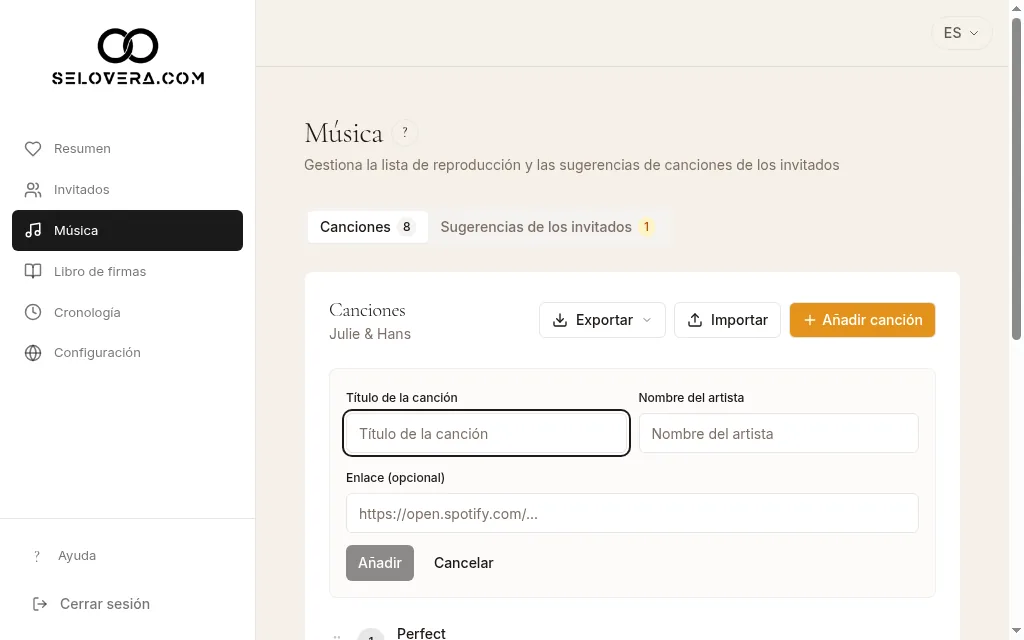The image size is (1024, 640).
Task: Click the globe icon beside Configuración
Action: (x=33, y=353)
